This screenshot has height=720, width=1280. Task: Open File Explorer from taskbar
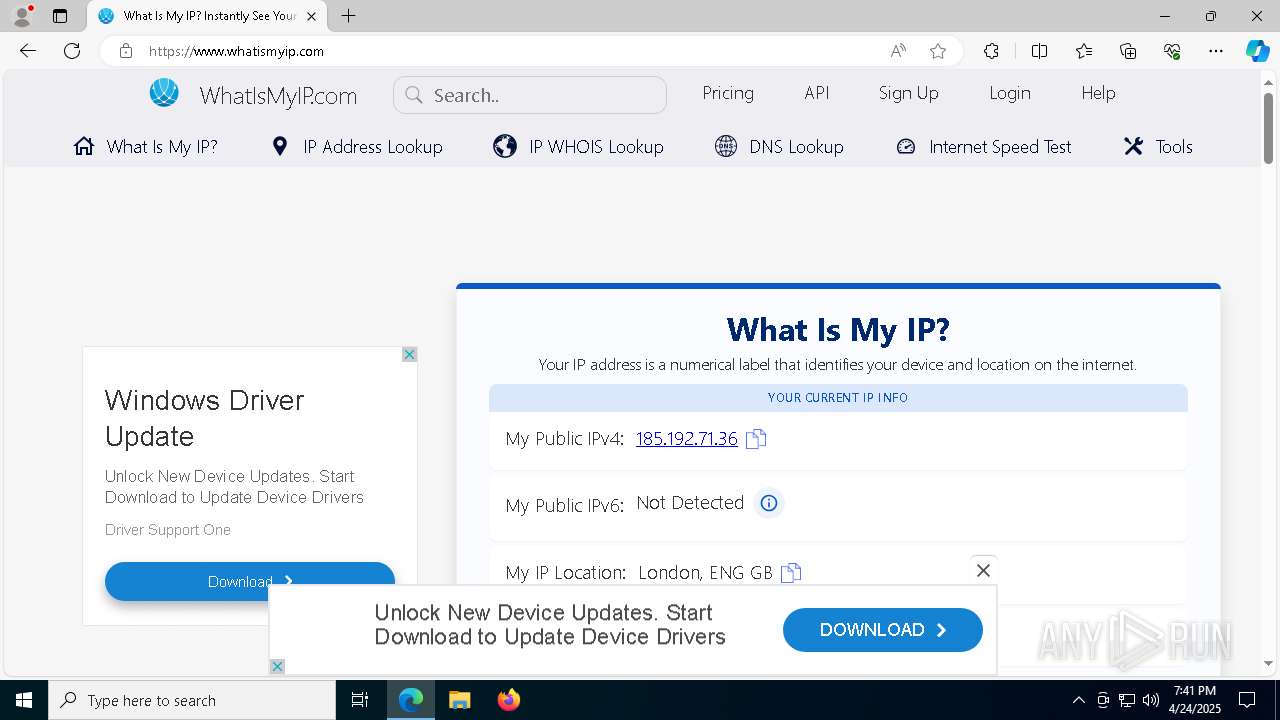(x=459, y=700)
